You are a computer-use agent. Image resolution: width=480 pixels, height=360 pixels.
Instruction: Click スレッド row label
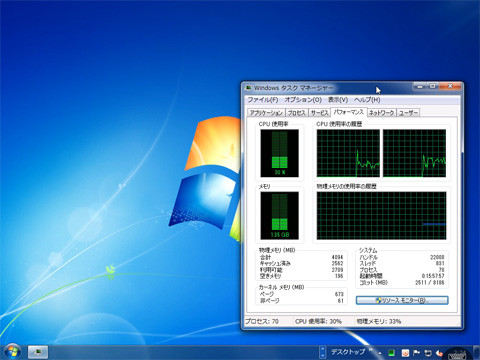(x=368, y=263)
